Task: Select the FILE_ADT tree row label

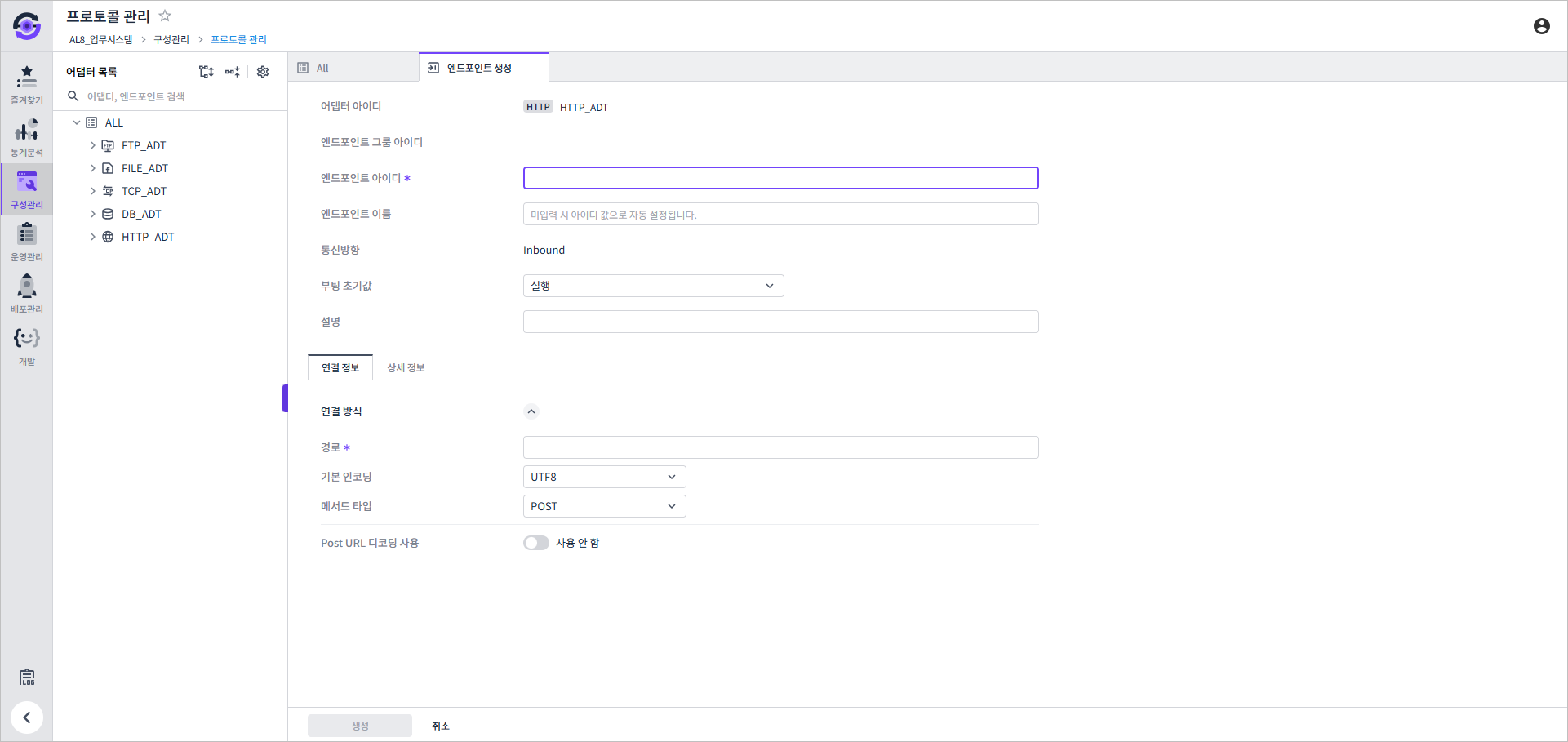Action: pyautogui.click(x=144, y=168)
